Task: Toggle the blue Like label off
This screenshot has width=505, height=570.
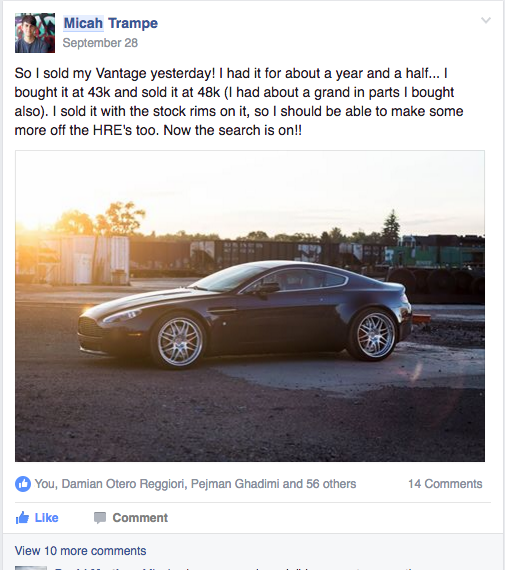Action: 47,518
